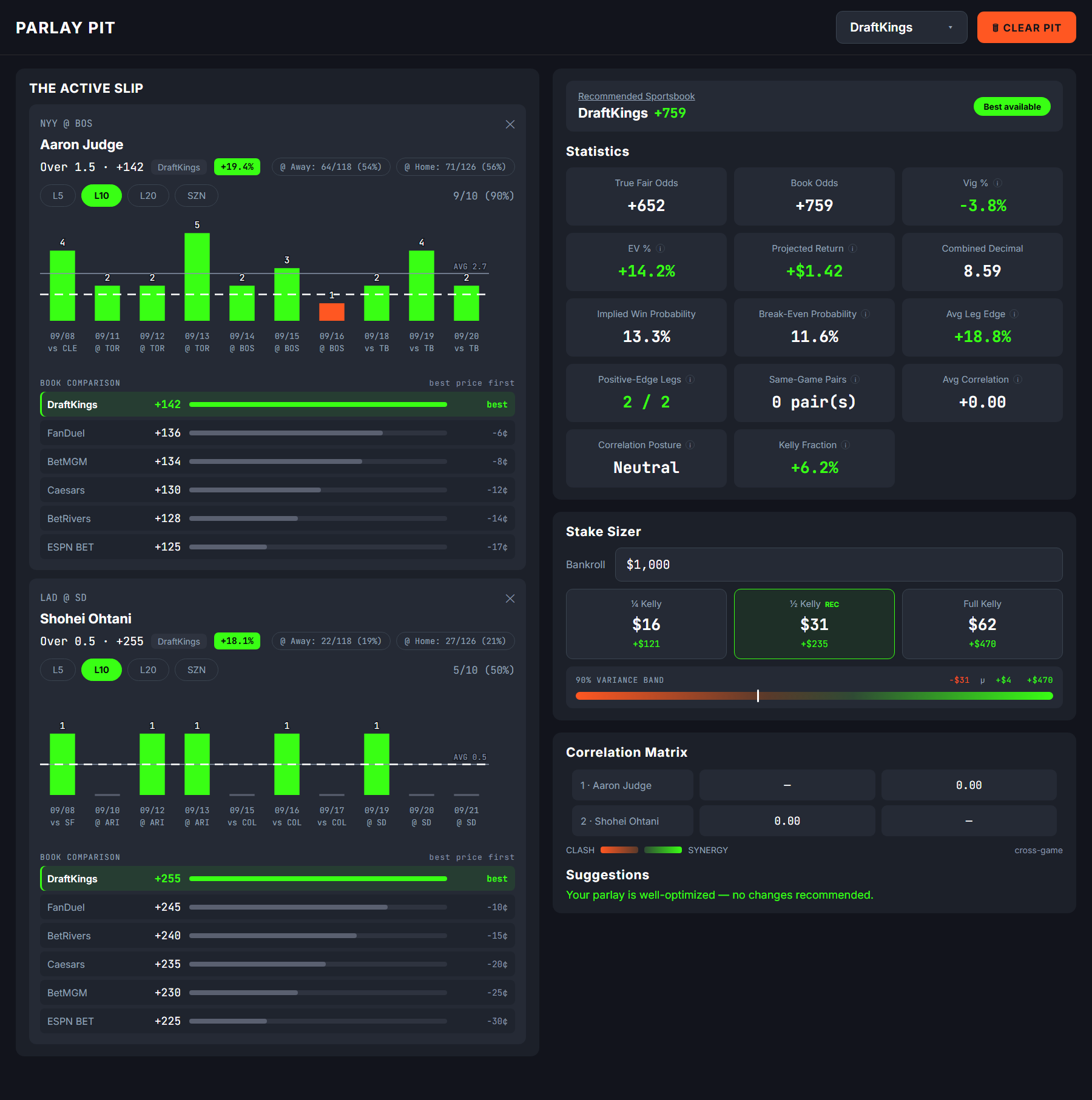Open the Recommended Sportsbook link
The height and width of the screenshot is (1100, 1092).
636,96
